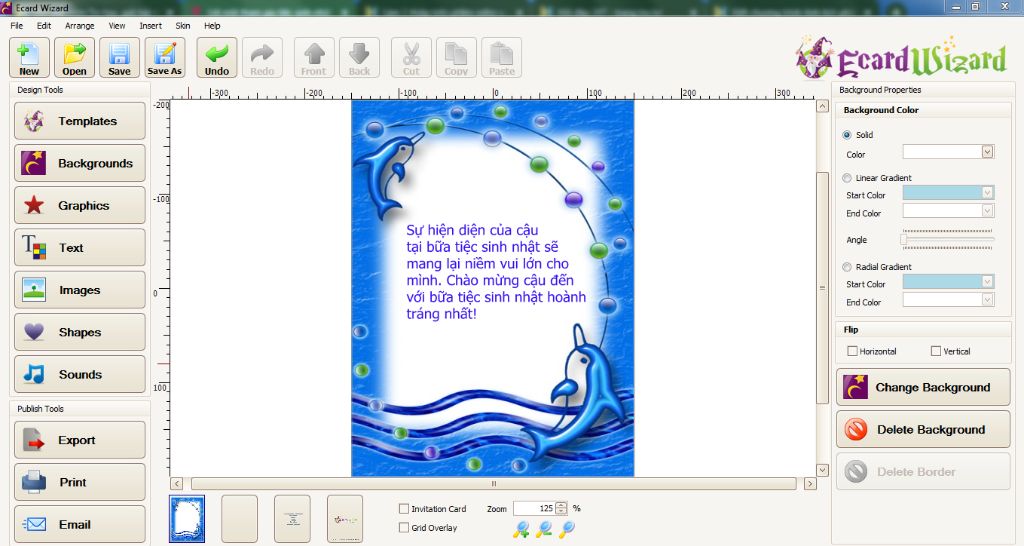1024x546 pixels.
Task: Click the Copy toolbar icon
Action: [456, 57]
